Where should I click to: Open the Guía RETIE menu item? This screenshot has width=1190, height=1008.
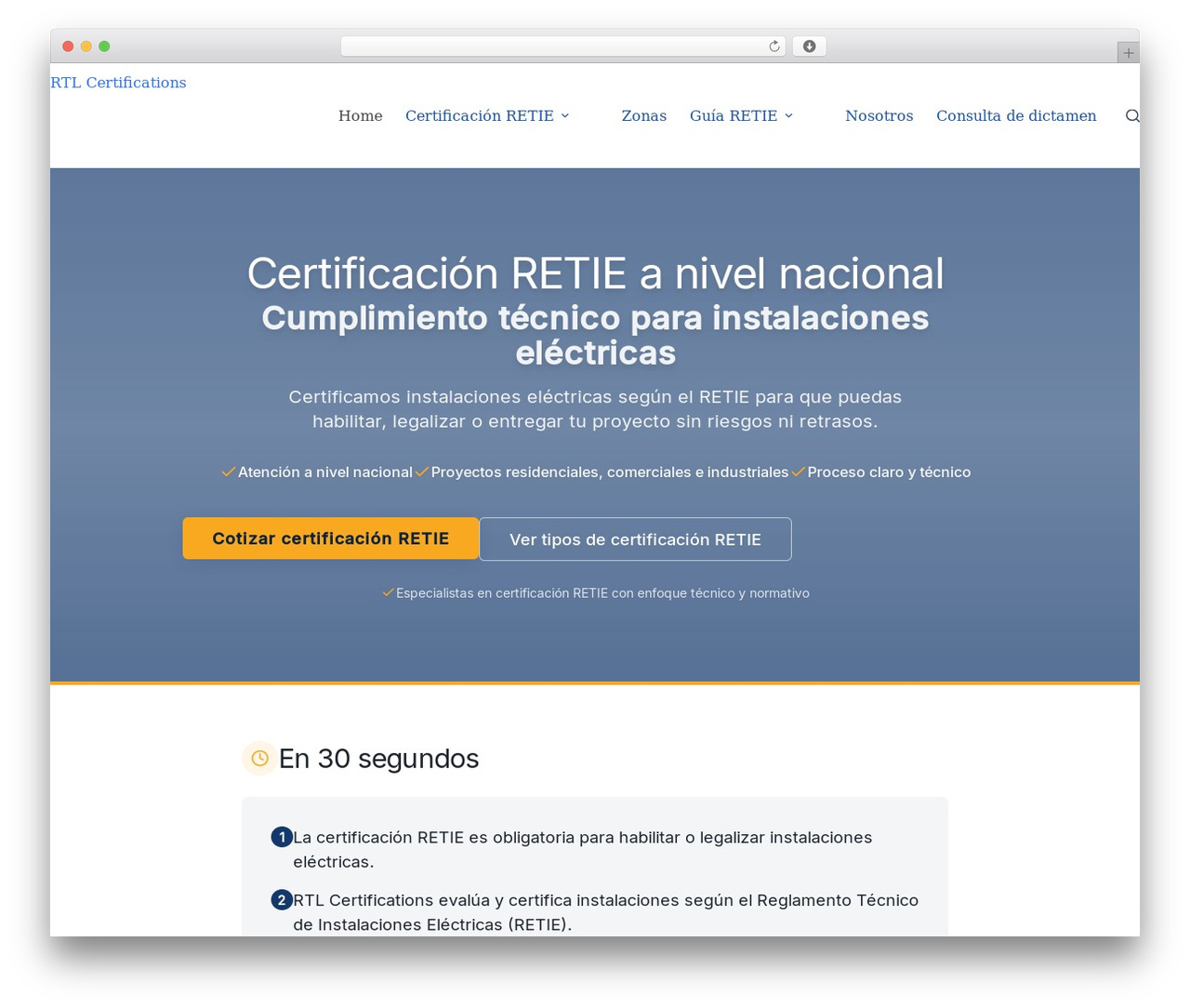click(x=734, y=116)
